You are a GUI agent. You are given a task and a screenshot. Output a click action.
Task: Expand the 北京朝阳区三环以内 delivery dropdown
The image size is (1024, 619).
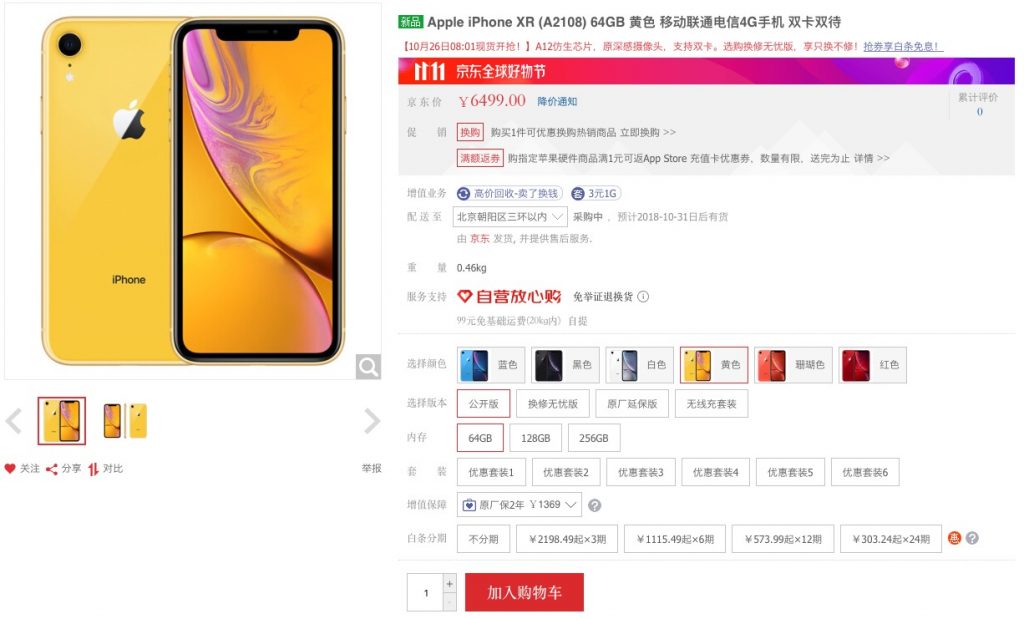coord(510,217)
